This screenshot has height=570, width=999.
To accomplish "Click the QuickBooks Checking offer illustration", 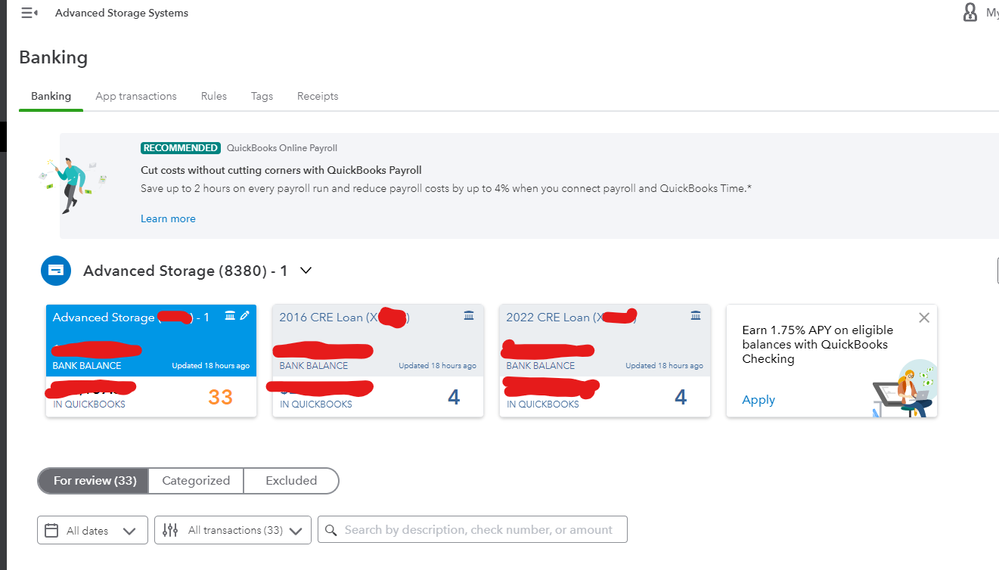I will (905, 388).
